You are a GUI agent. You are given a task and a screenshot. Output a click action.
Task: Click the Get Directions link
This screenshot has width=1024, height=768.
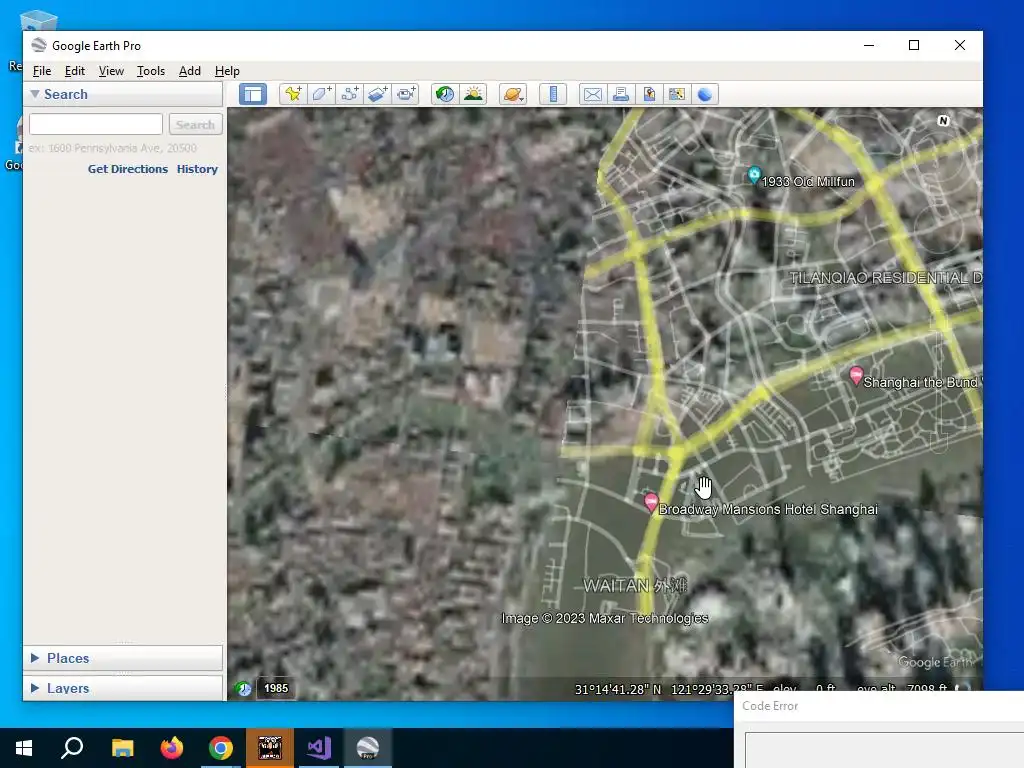[x=128, y=168]
